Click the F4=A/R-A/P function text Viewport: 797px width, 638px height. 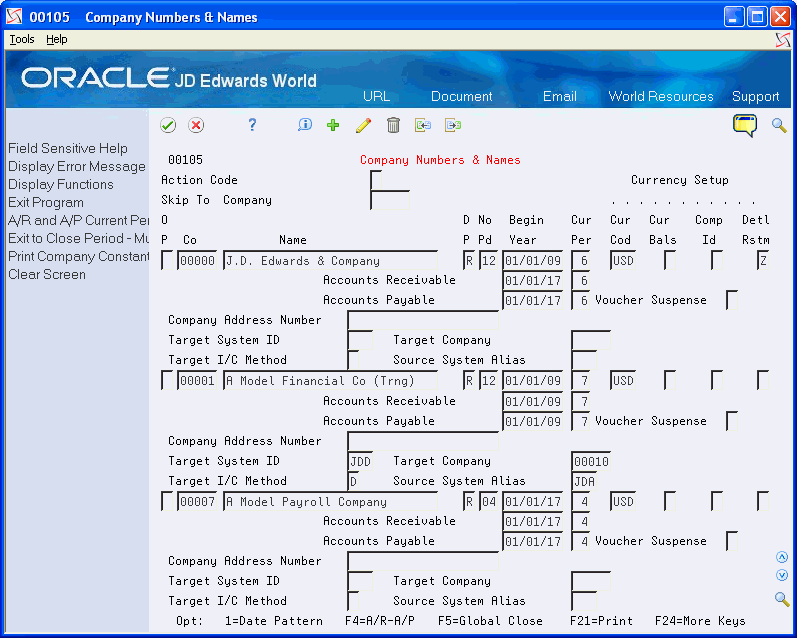[380, 621]
